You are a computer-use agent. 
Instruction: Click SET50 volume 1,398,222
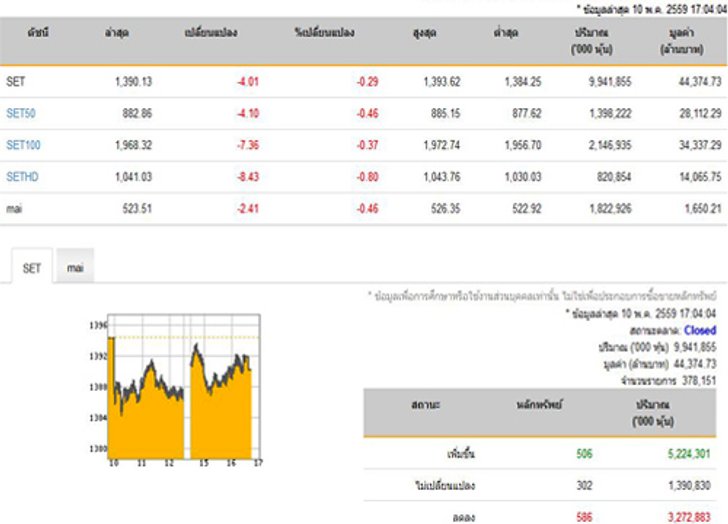point(611,113)
